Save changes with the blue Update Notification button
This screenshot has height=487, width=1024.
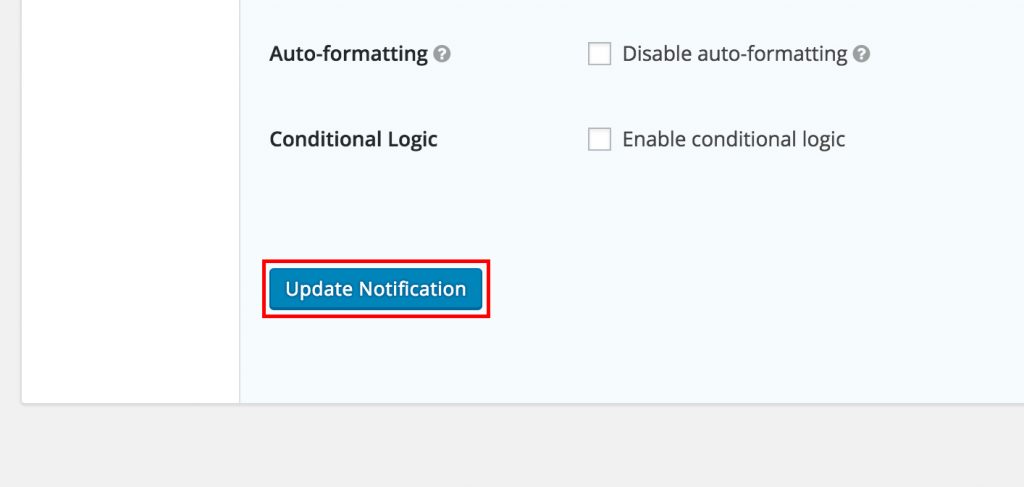click(376, 289)
